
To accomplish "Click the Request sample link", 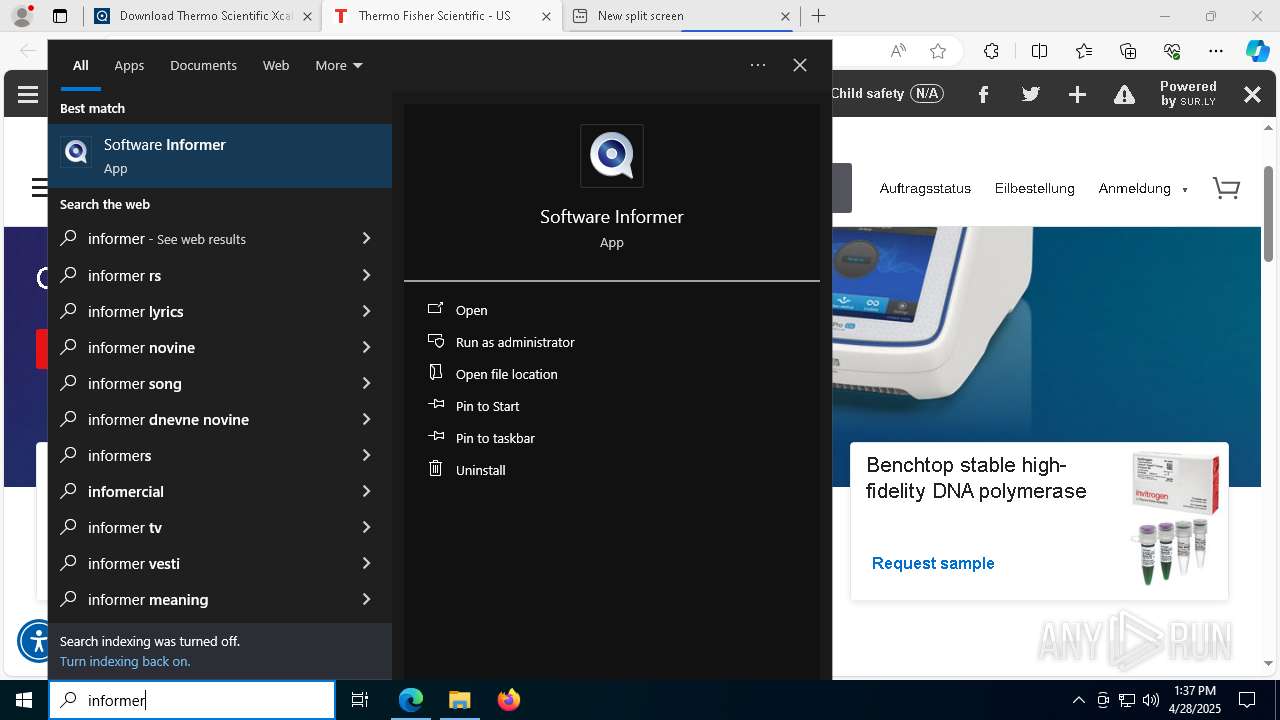I will point(933,563).
